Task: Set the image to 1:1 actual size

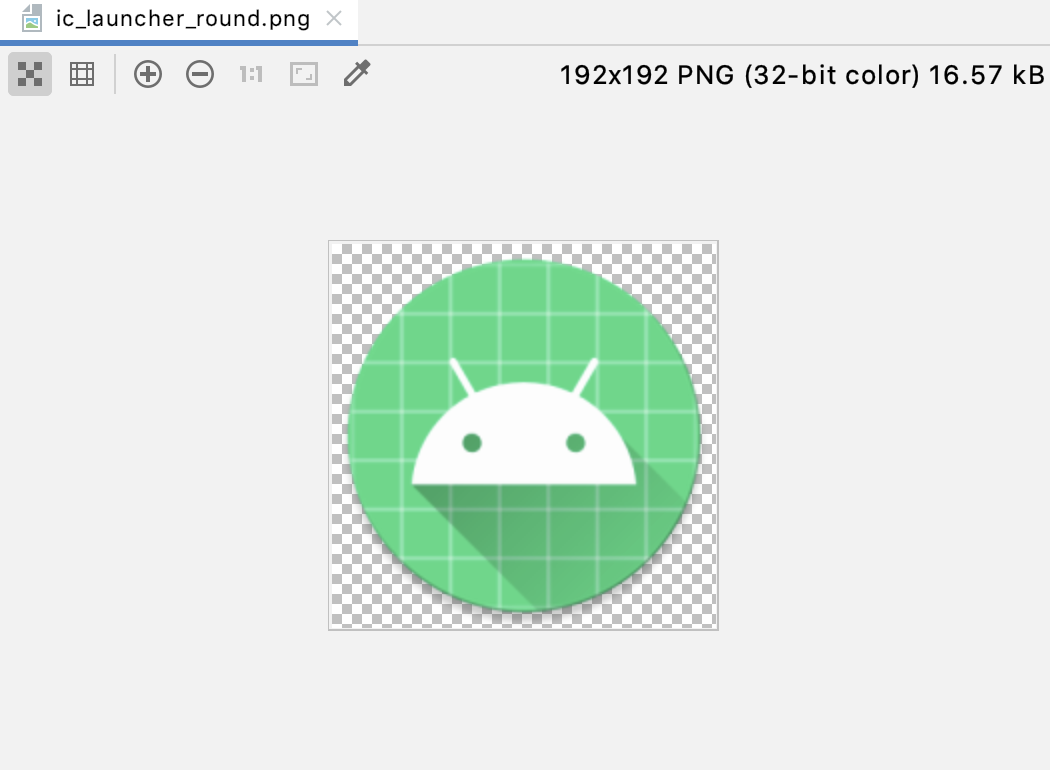Action: pyautogui.click(x=251, y=74)
